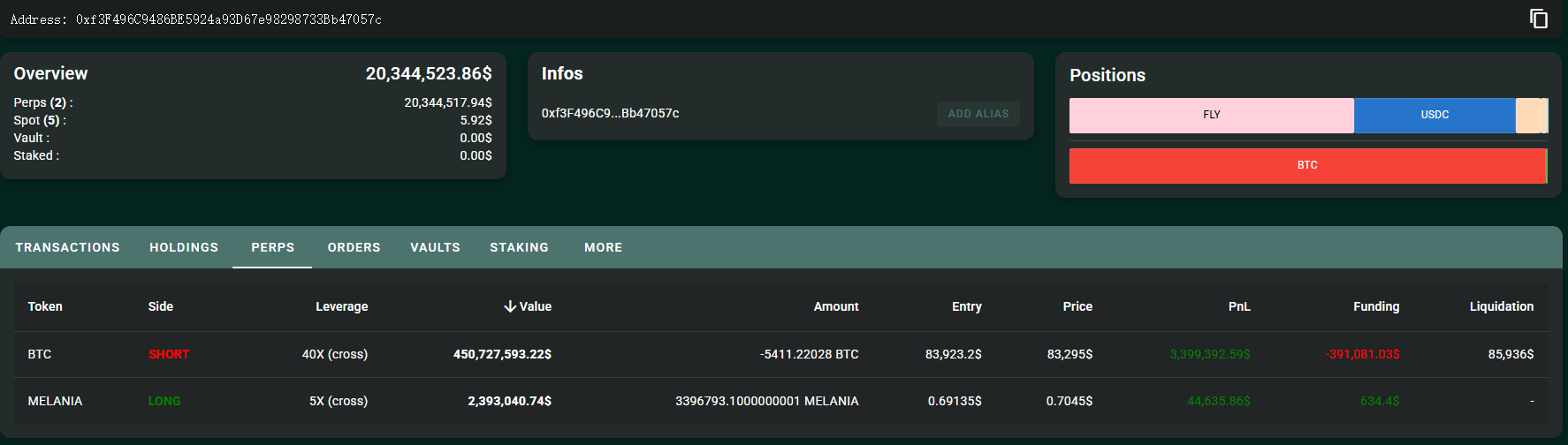
Task: Click the Value sort arrow icon
Action: click(x=510, y=306)
